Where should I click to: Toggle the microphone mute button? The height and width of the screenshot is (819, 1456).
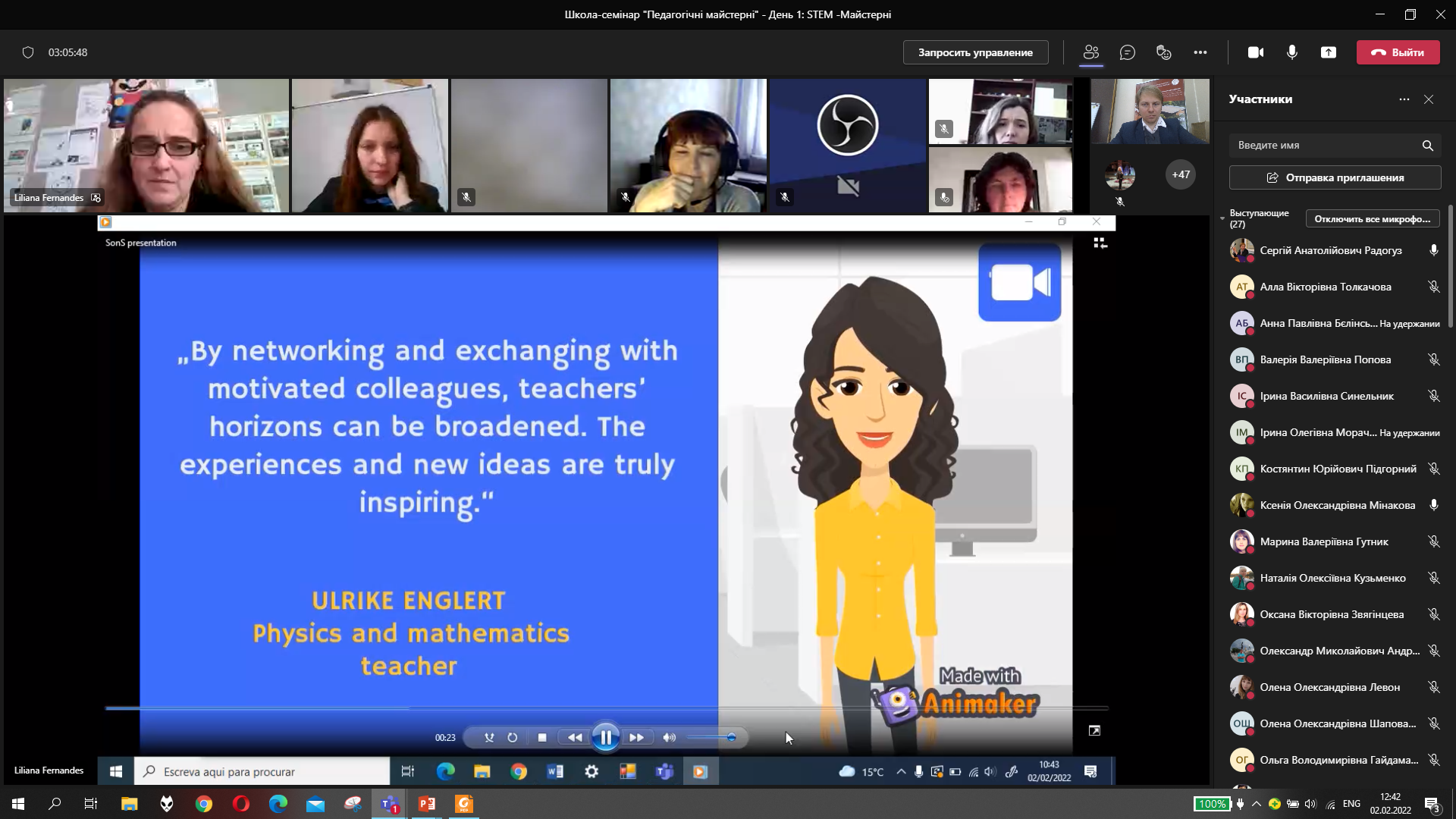[x=1291, y=52]
